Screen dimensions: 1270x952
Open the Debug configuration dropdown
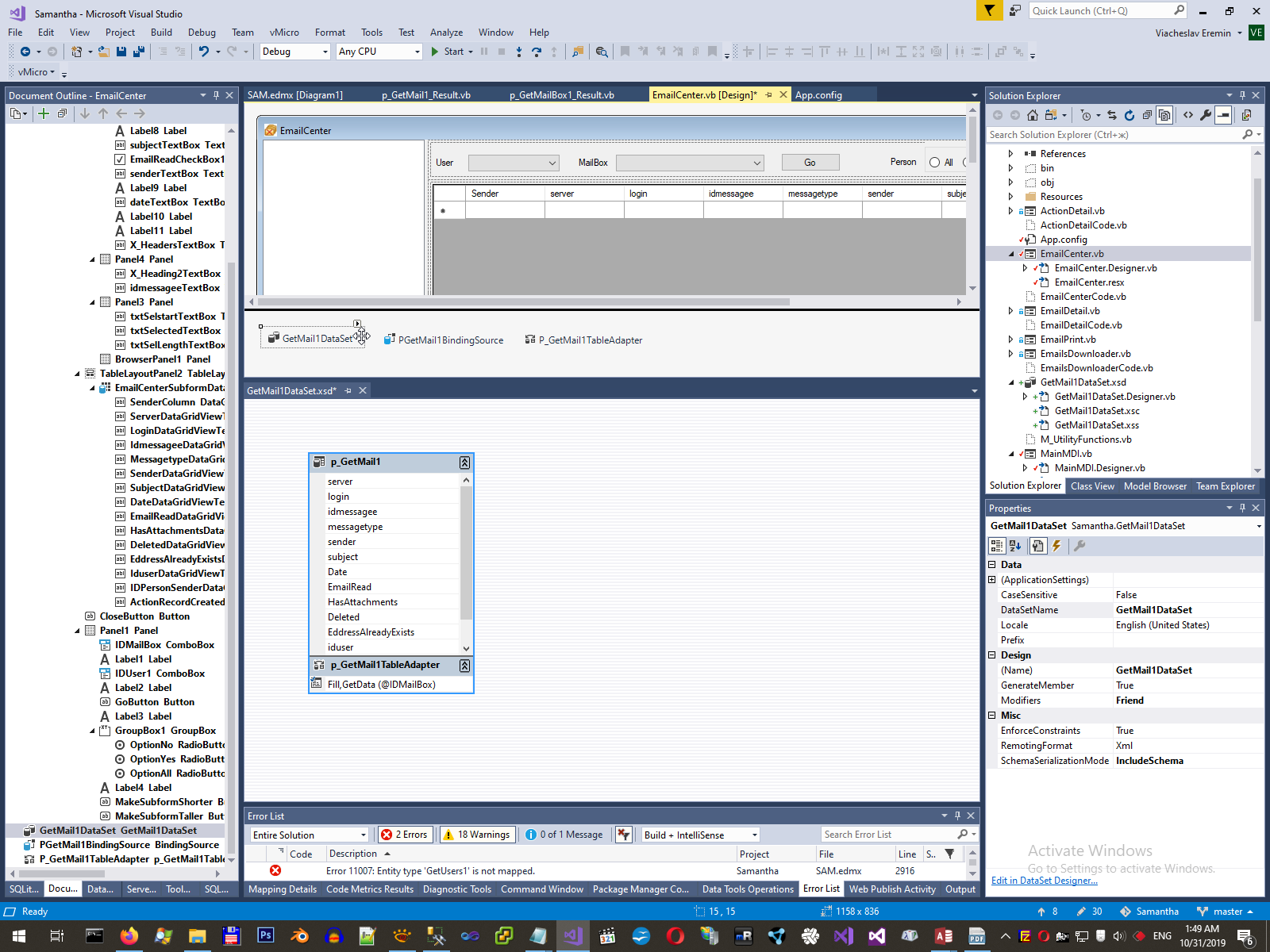pyautogui.click(x=294, y=52)
